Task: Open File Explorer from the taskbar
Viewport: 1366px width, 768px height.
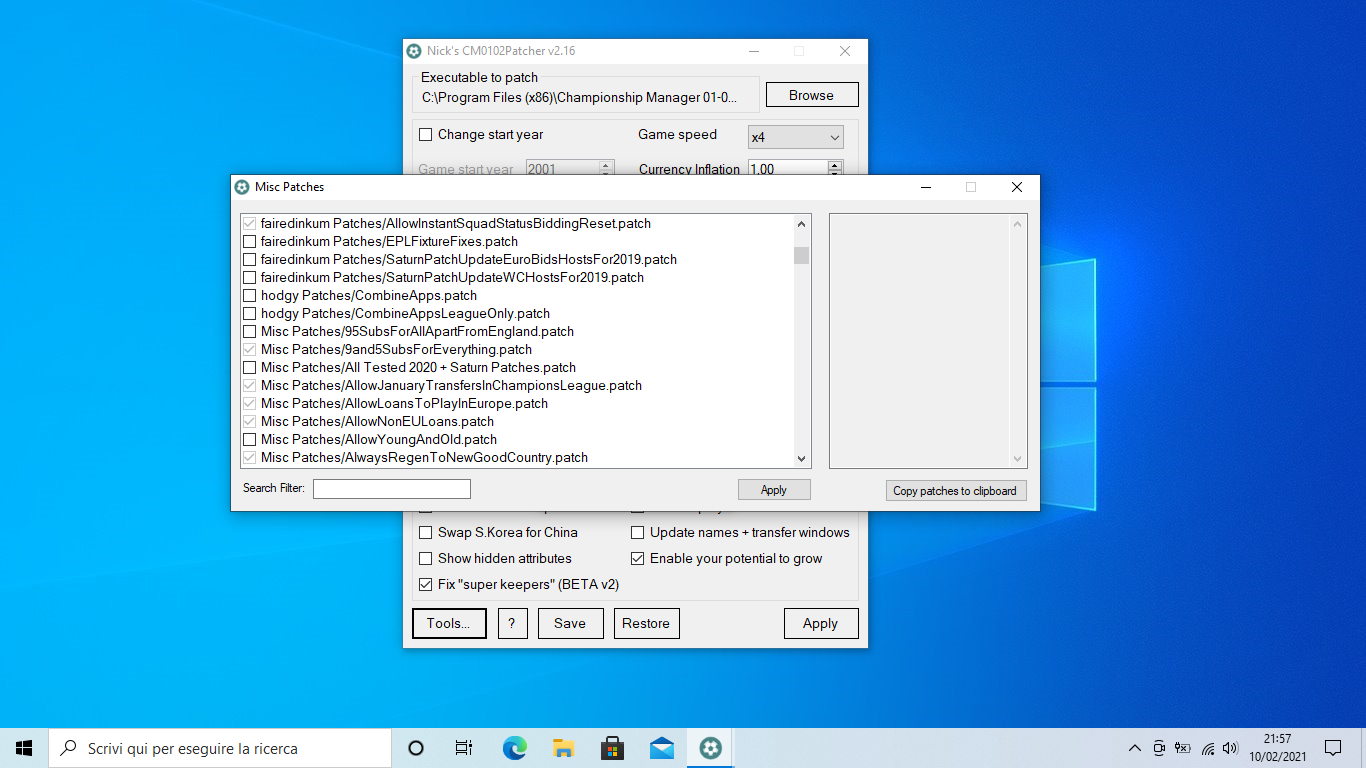Action: (x=563, y=748)
